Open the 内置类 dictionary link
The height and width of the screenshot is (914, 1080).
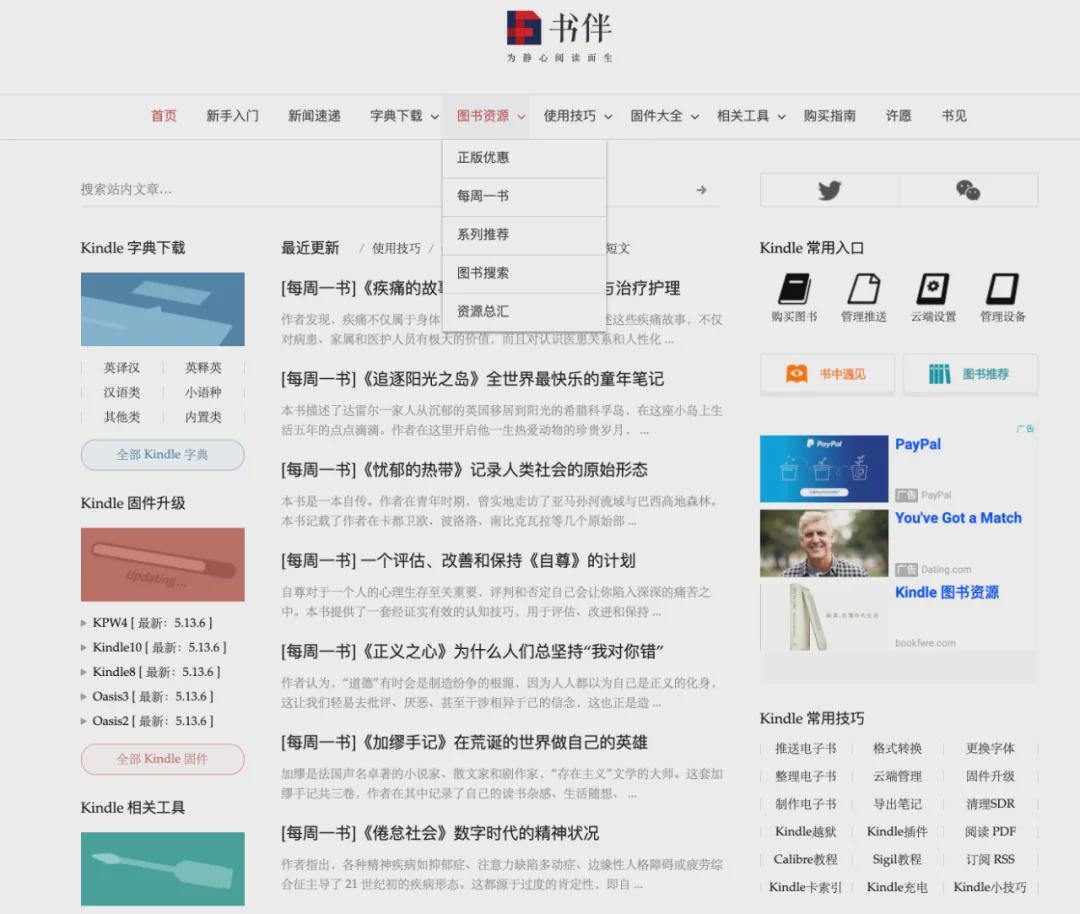click(x=203, y=417)
